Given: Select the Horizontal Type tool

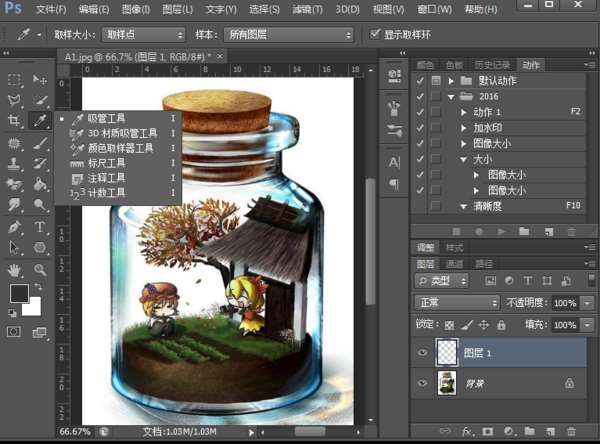Looking at the screenshot, I should [x=40, y=227].
